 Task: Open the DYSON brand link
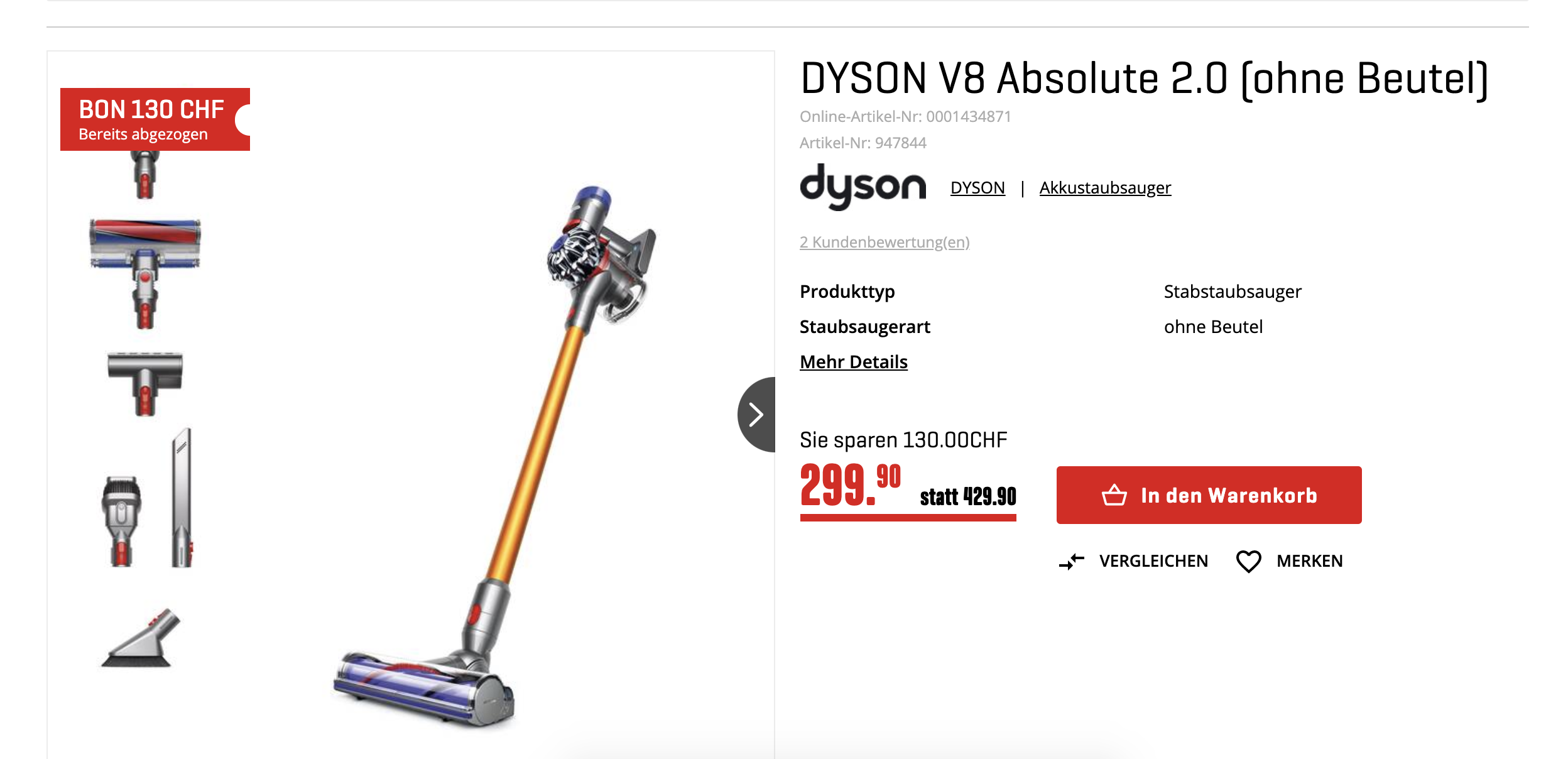click(x=977, y=188)
